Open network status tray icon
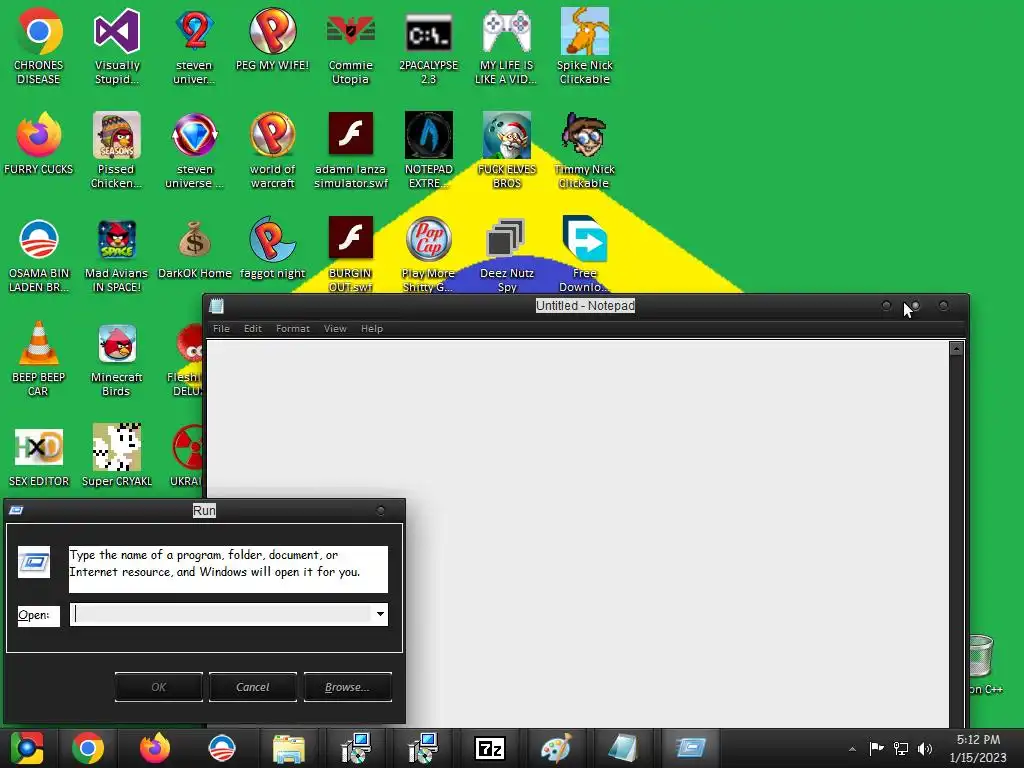Screen dimensions: 1024x768 (x=901, y=748)
